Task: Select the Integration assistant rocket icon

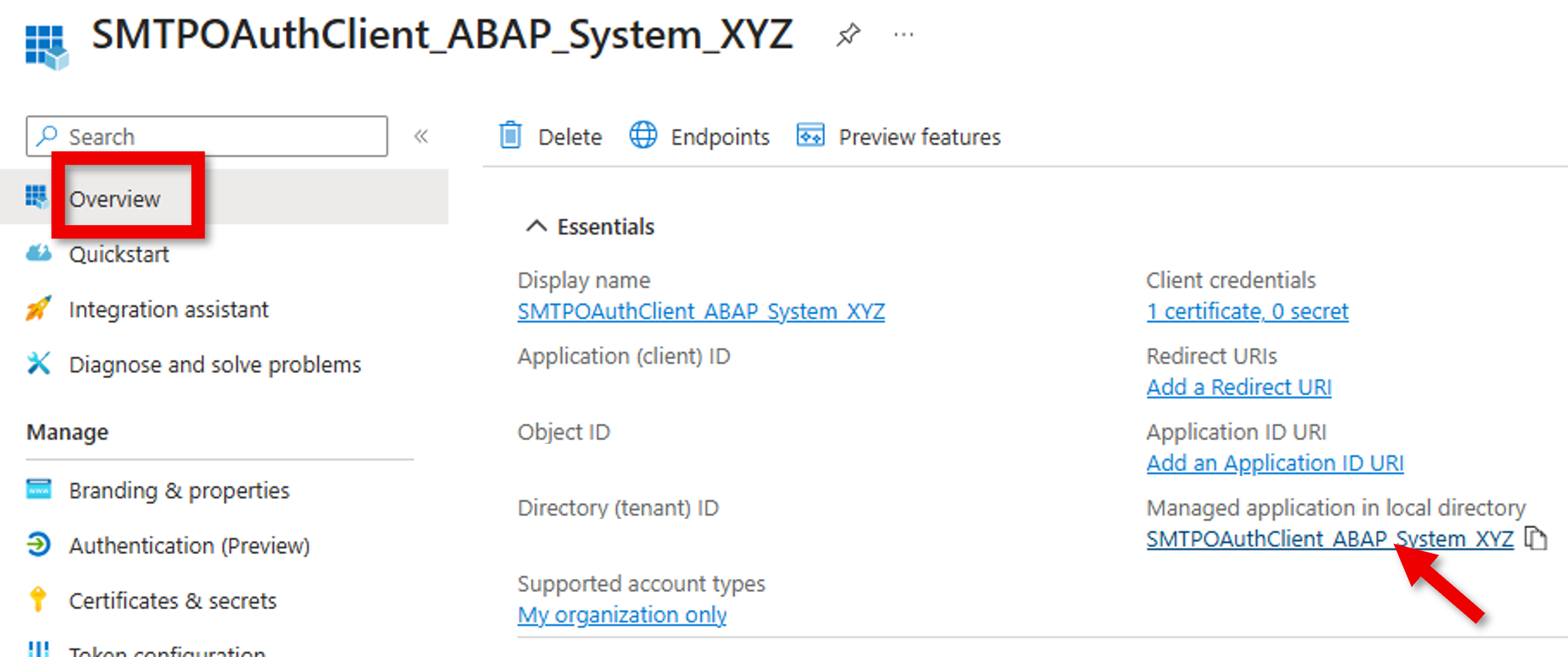Action: 38,309
